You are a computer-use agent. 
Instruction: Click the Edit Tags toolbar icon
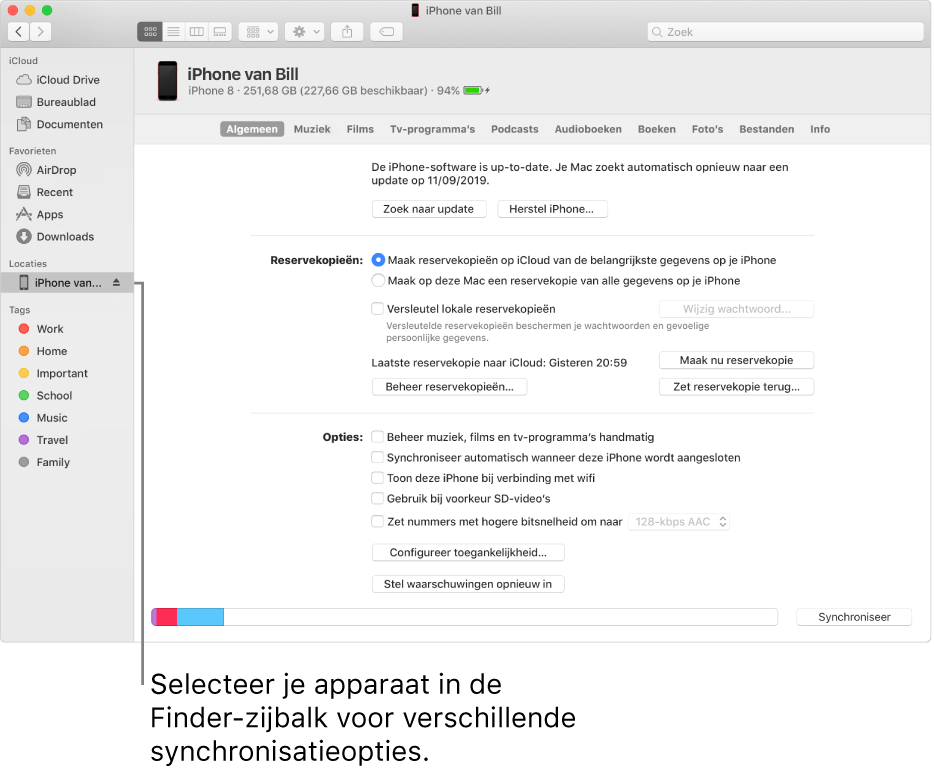(387, 32)
